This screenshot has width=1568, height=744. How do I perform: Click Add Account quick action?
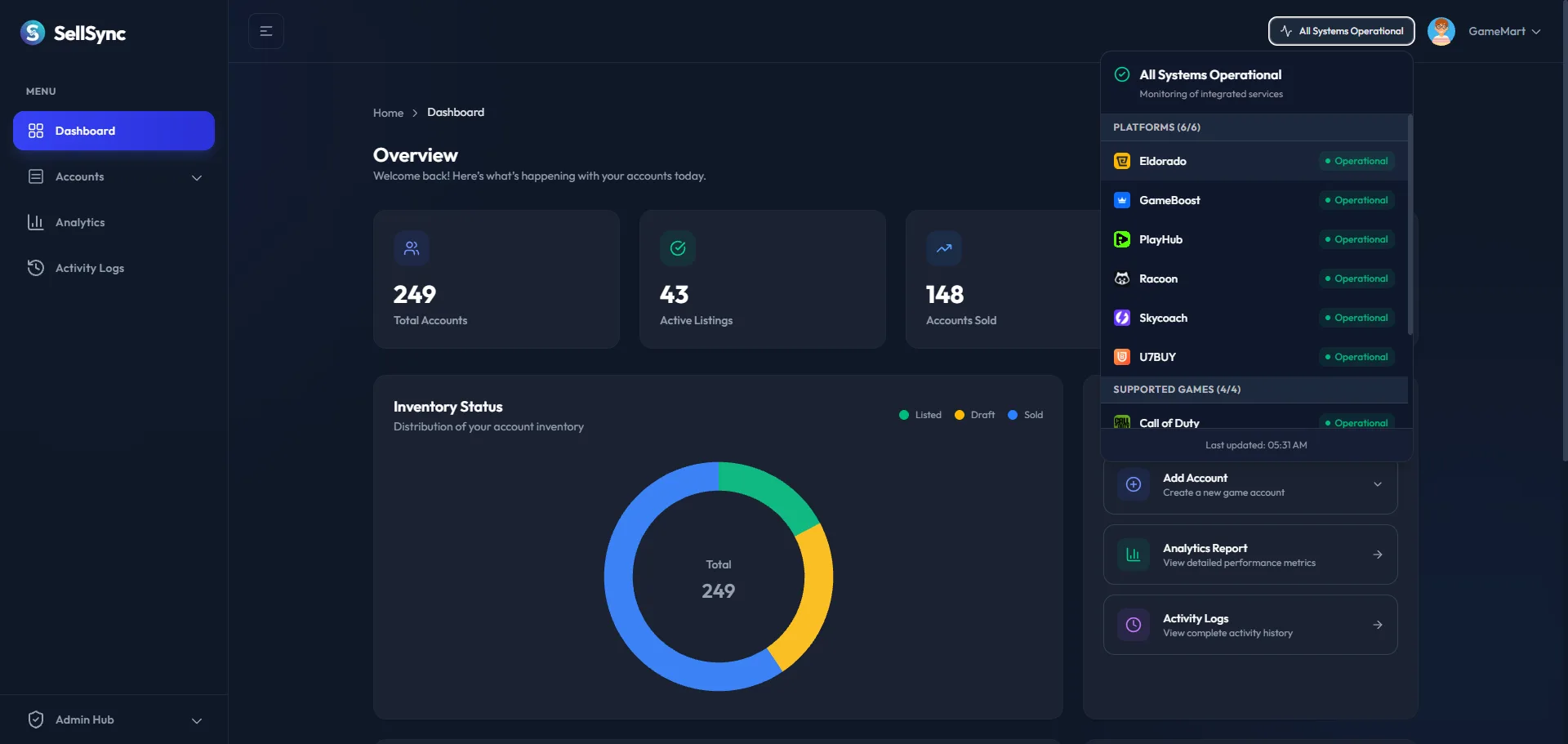1250,484
